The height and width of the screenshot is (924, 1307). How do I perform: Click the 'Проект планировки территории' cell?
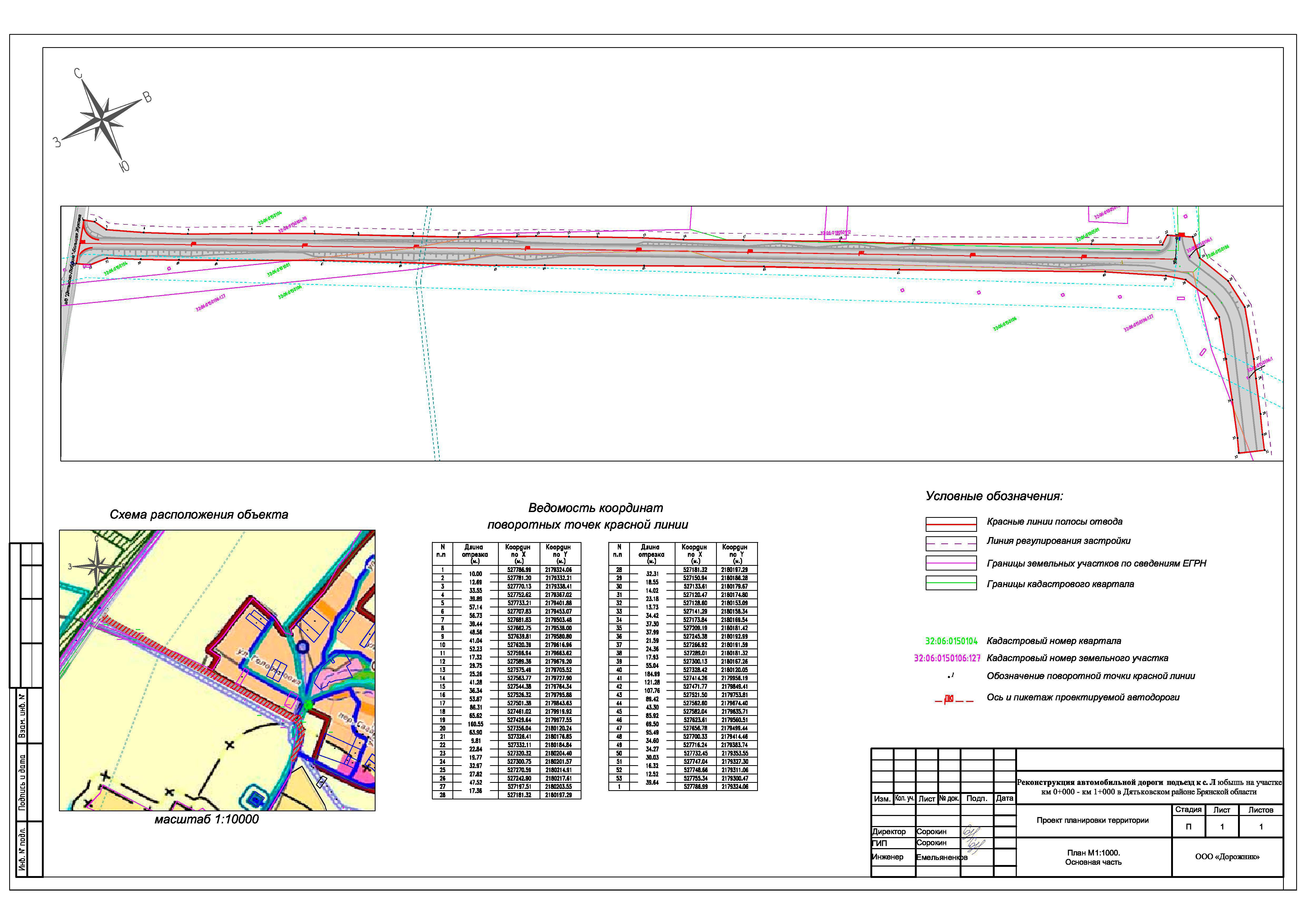coord(1092,820)
